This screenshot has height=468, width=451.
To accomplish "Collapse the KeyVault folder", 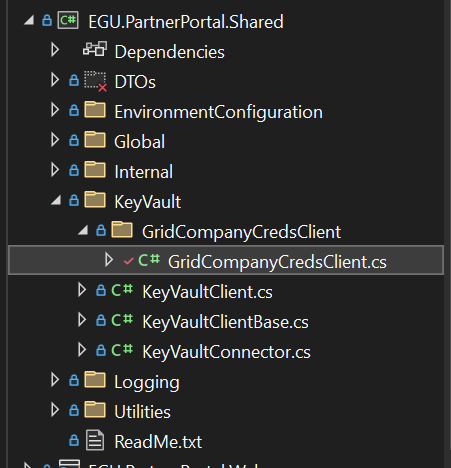I will [x=56, y=200].
